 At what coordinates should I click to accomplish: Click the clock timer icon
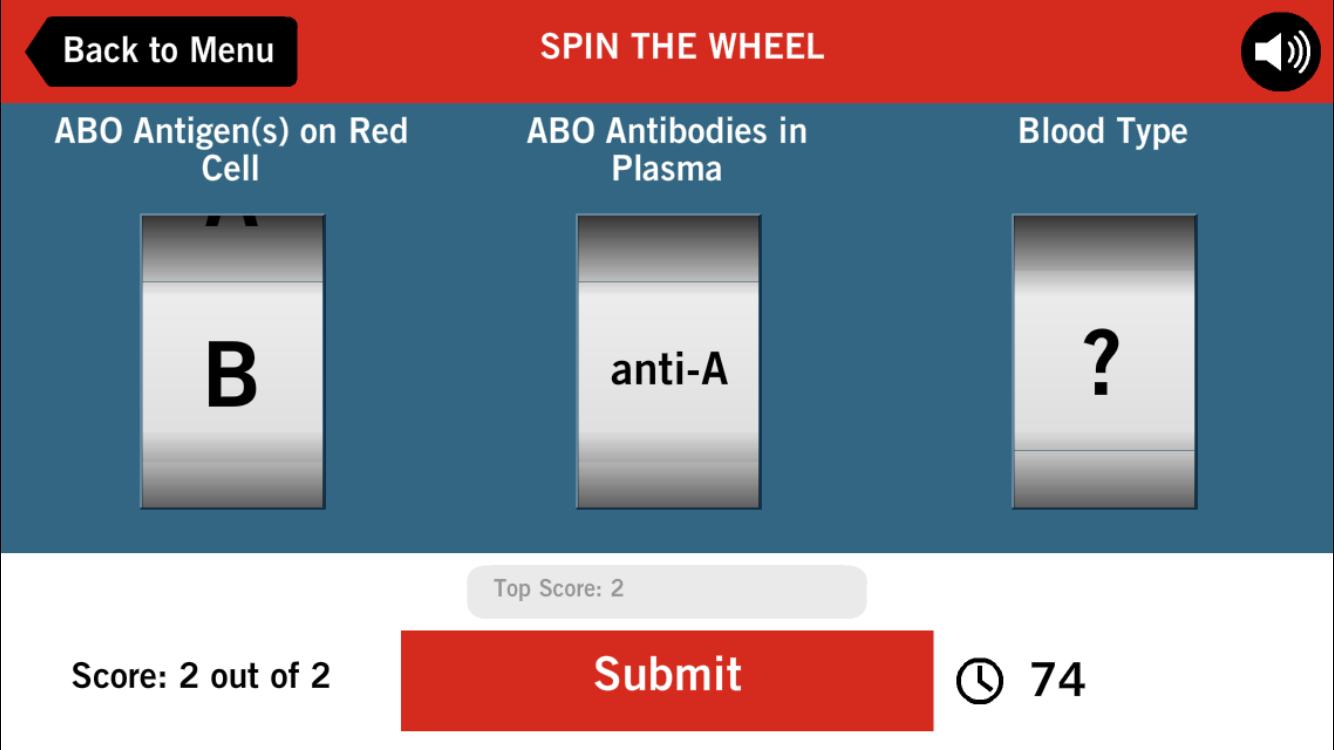point(979,680)
